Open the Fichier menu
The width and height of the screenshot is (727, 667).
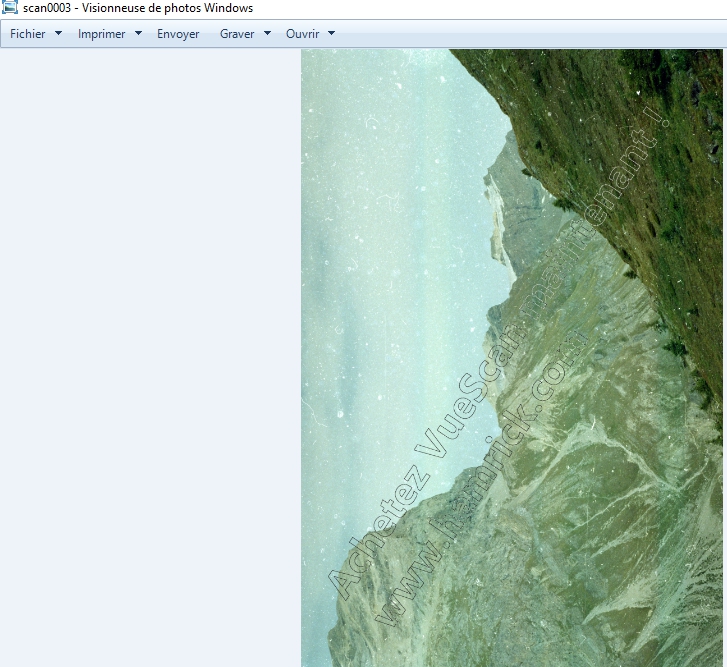point(28,34)
